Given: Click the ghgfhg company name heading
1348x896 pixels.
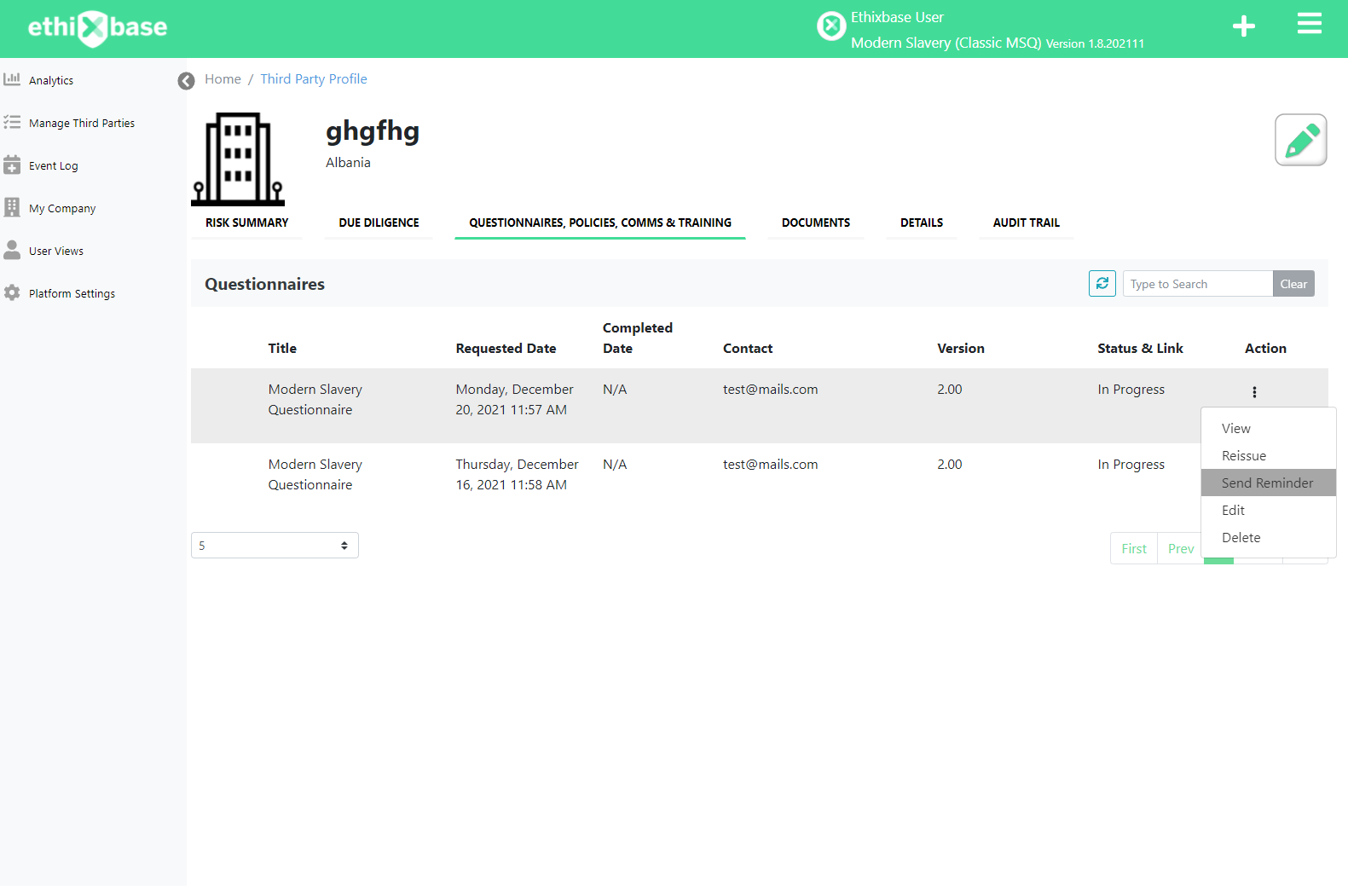Looking at the screenshot, I should (373, 131).
